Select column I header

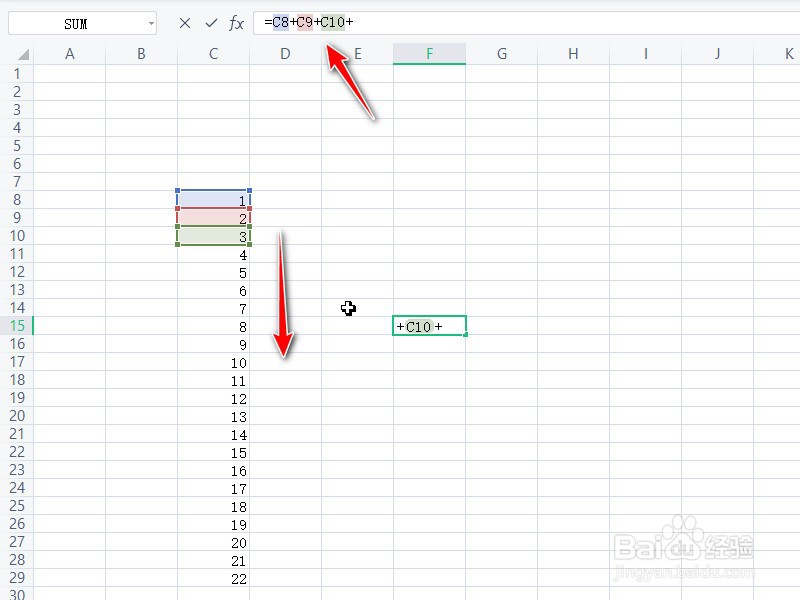pos(645,54)
